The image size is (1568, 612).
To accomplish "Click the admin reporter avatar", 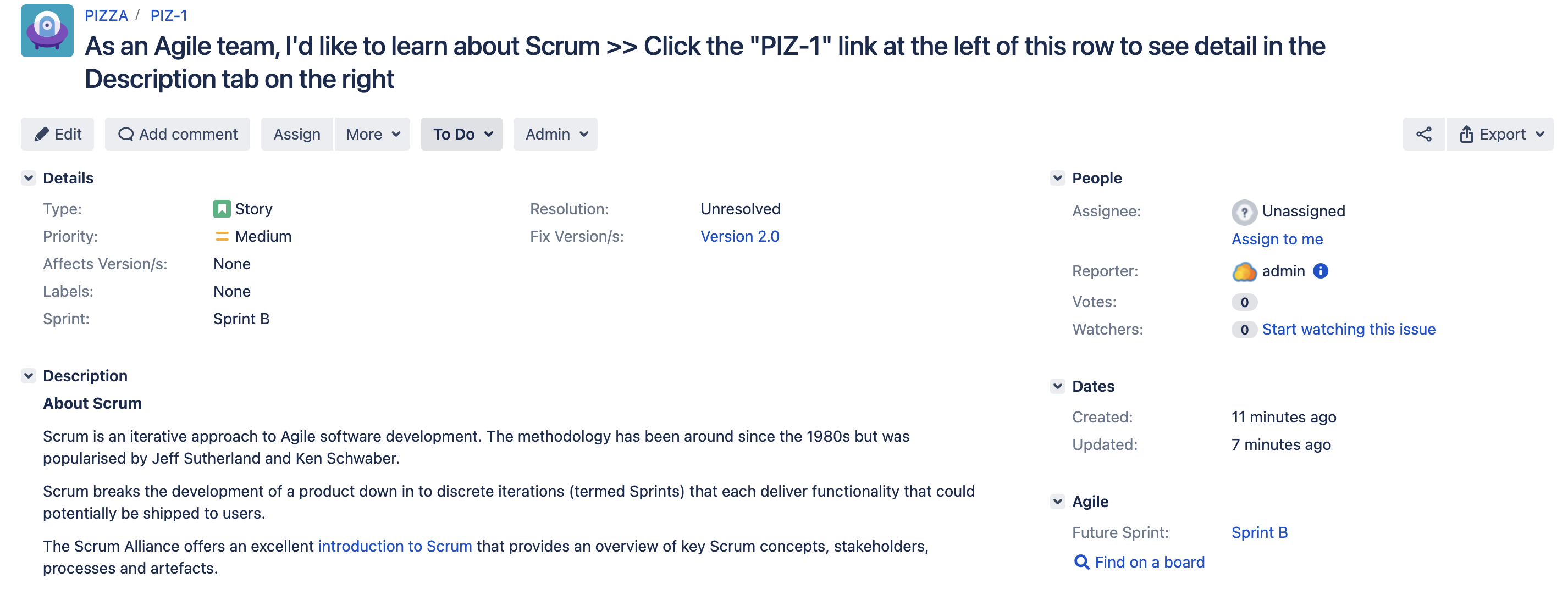I will tap(1244, 271).
